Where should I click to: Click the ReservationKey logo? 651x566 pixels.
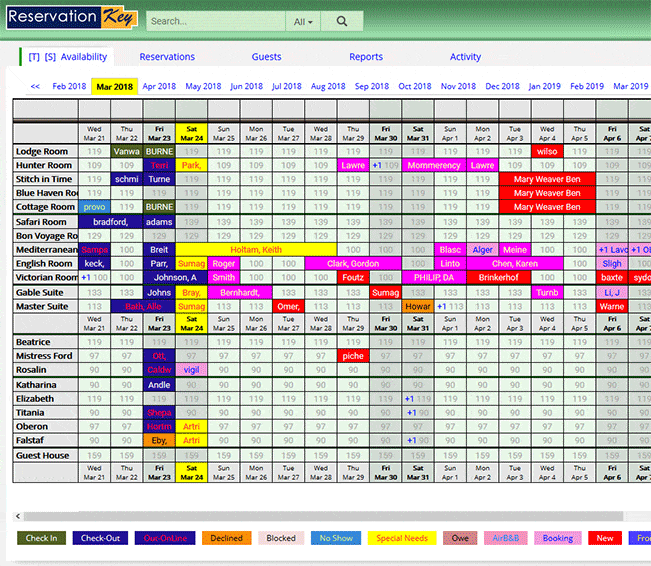click(68, 17)
